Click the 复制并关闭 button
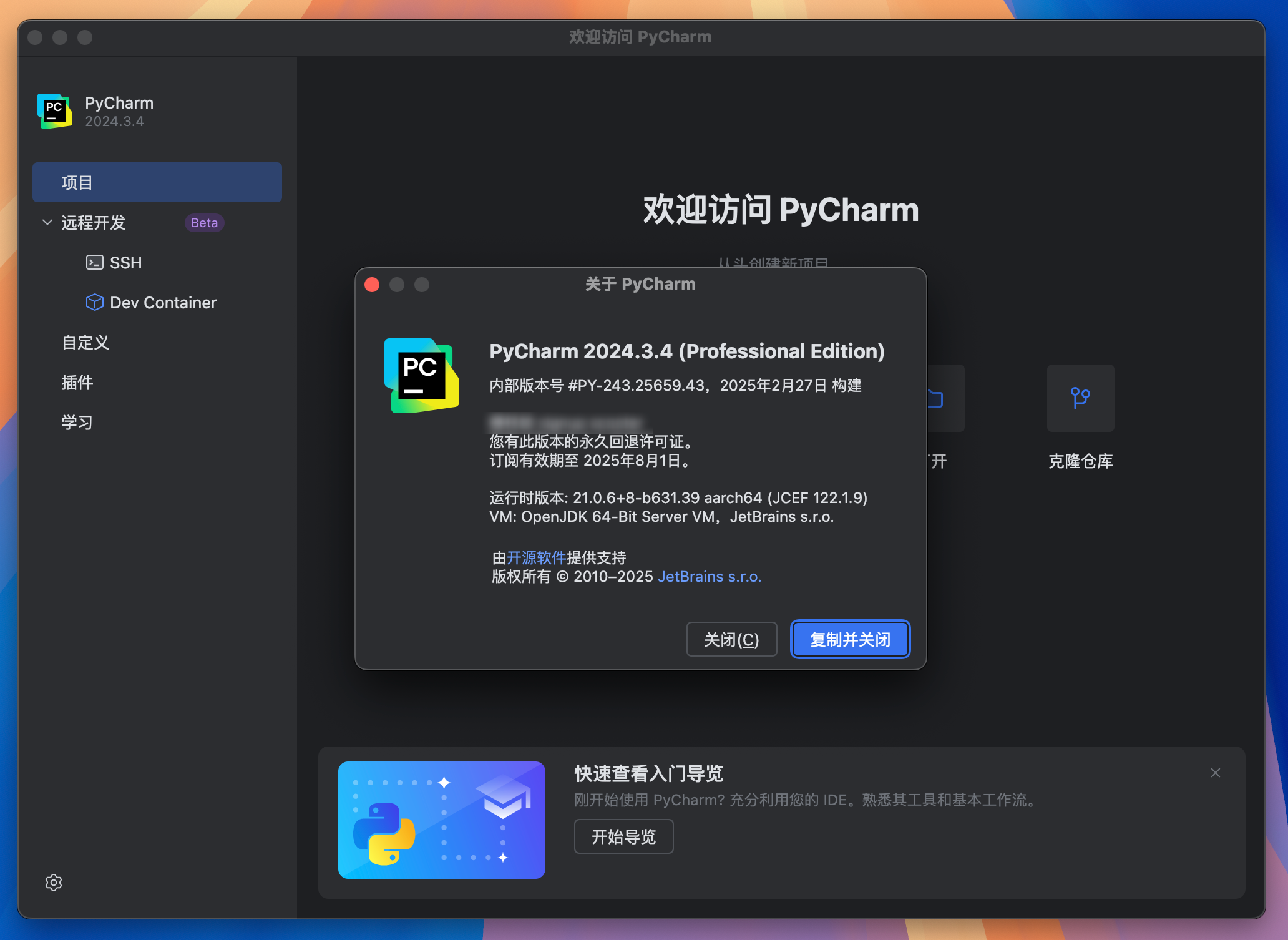 (x=850, y=639)
